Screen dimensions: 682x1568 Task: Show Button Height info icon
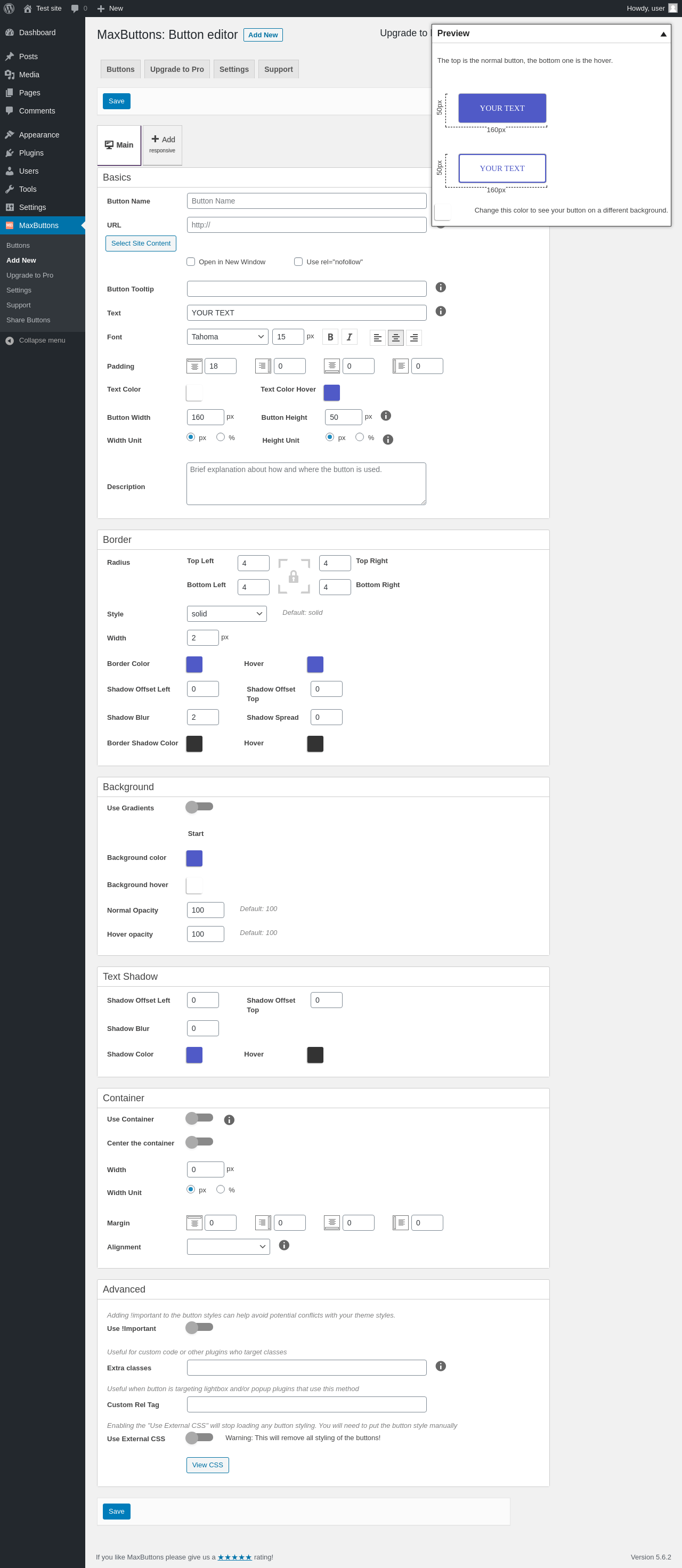(x=385, y=416)
